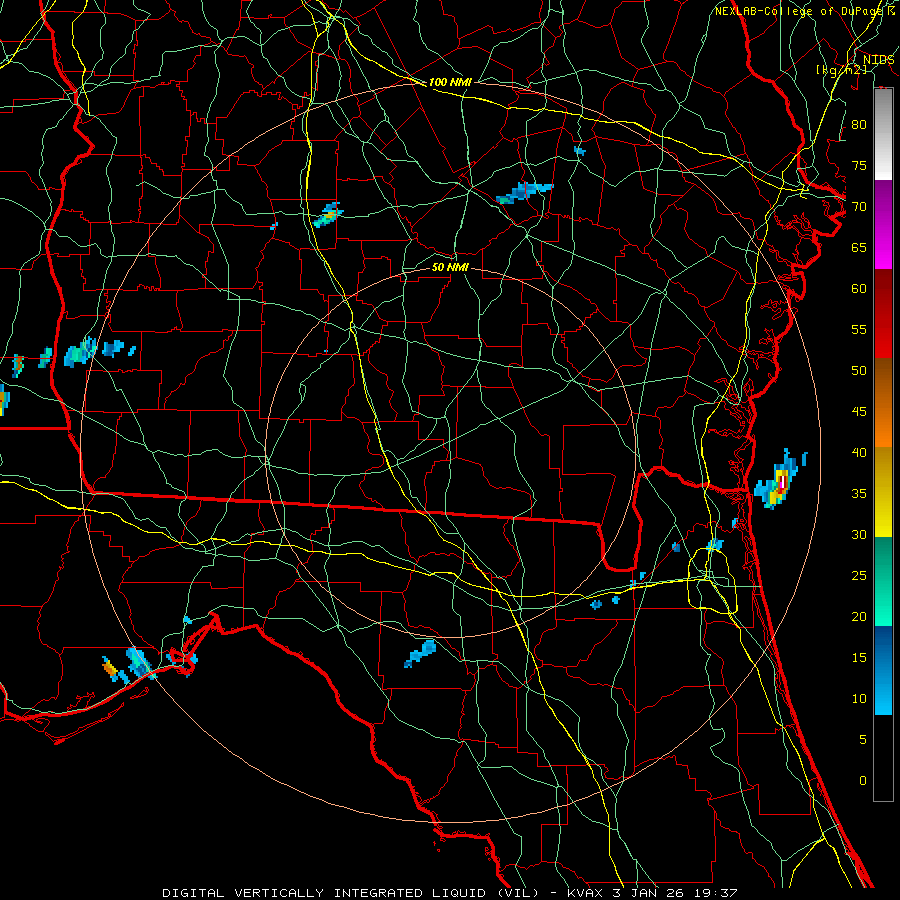900x900 pixels.
Task: Click the elongated blue echo below the 100 NMI label
Action: point(525,192)
